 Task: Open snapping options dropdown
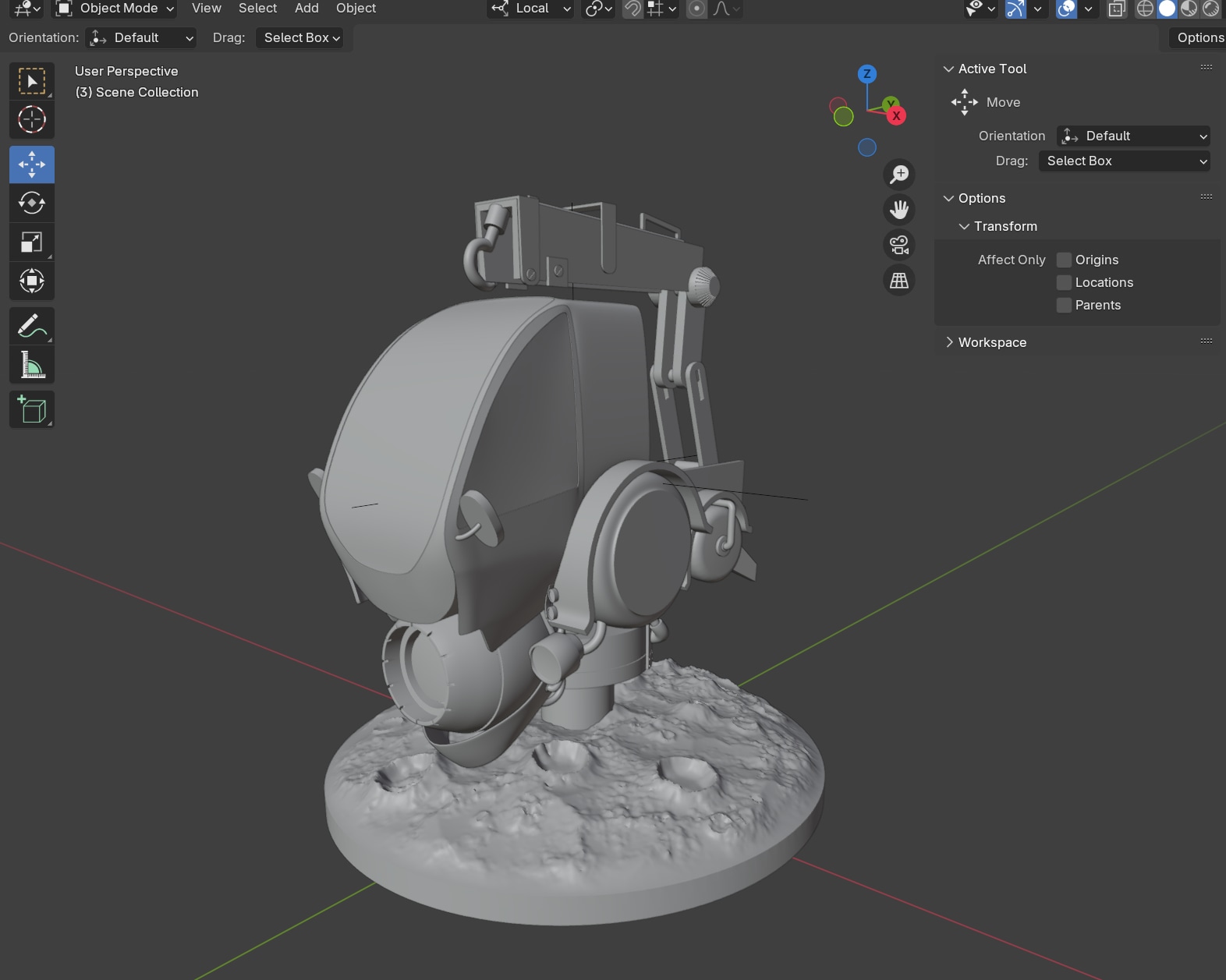(661, 9)
